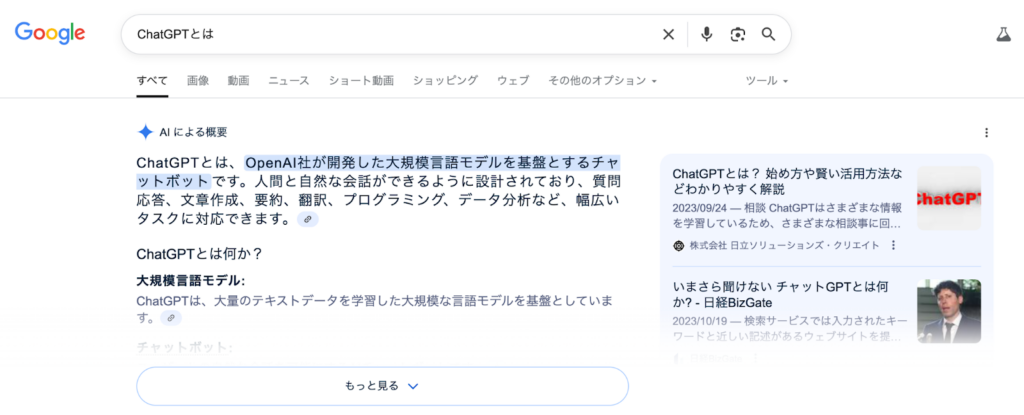This screenshot has height=415, width=1024.
Task: Click the ChatGPTとは何か？ heading
Action: [199, 254]
